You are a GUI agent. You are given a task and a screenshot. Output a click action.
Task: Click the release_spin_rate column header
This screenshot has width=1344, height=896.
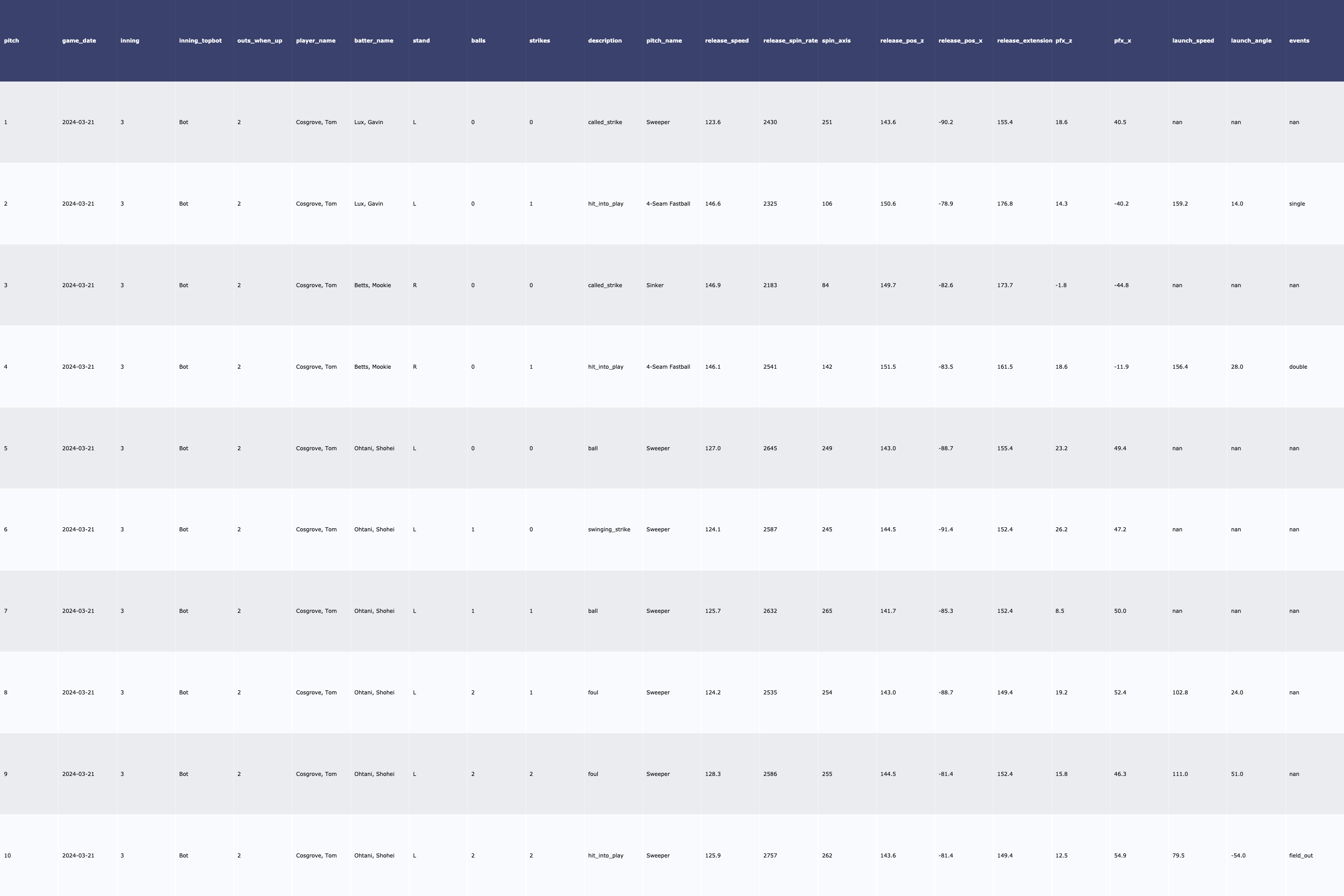[790, 41]
